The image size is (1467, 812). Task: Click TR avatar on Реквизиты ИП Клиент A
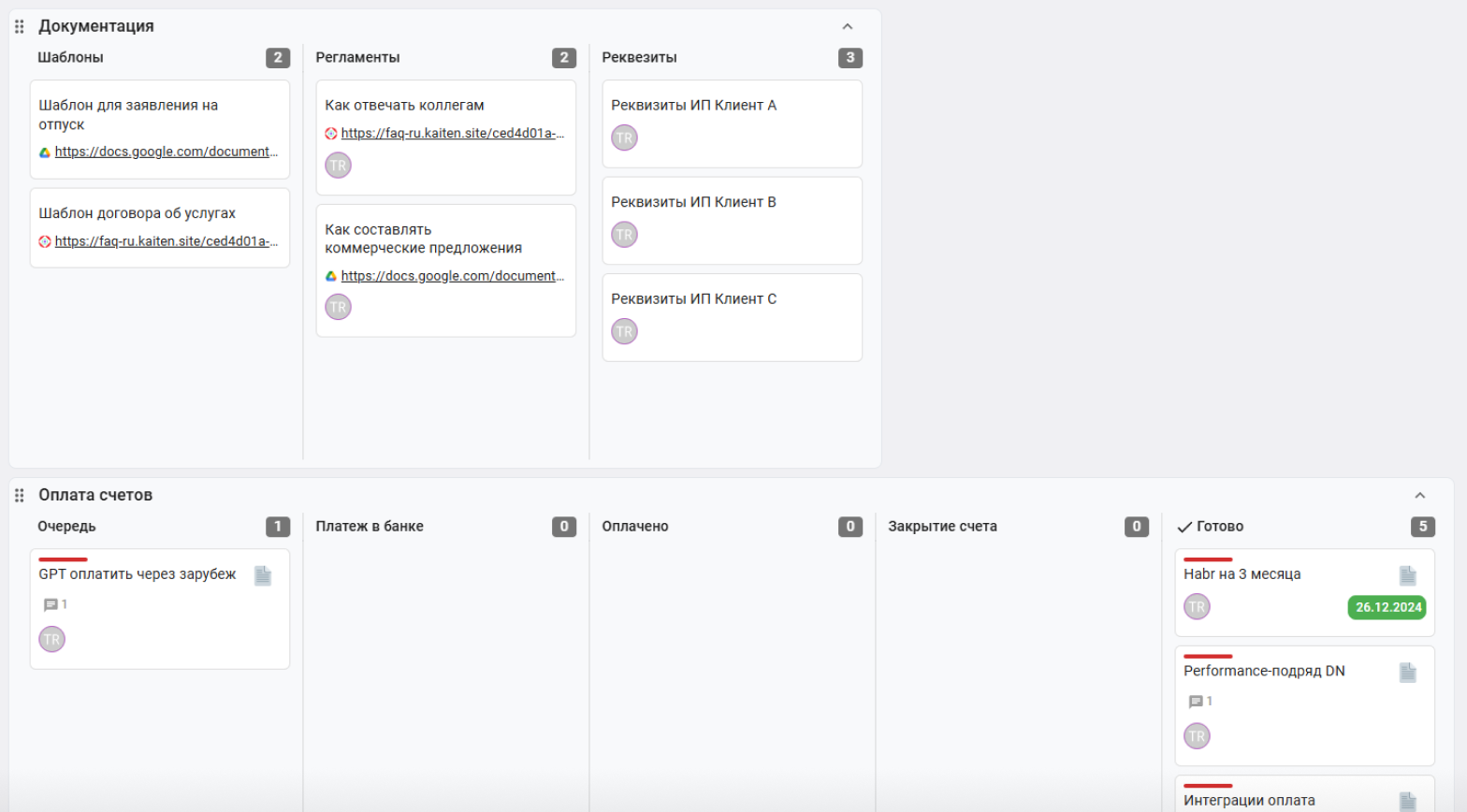[x=624, y=138]
